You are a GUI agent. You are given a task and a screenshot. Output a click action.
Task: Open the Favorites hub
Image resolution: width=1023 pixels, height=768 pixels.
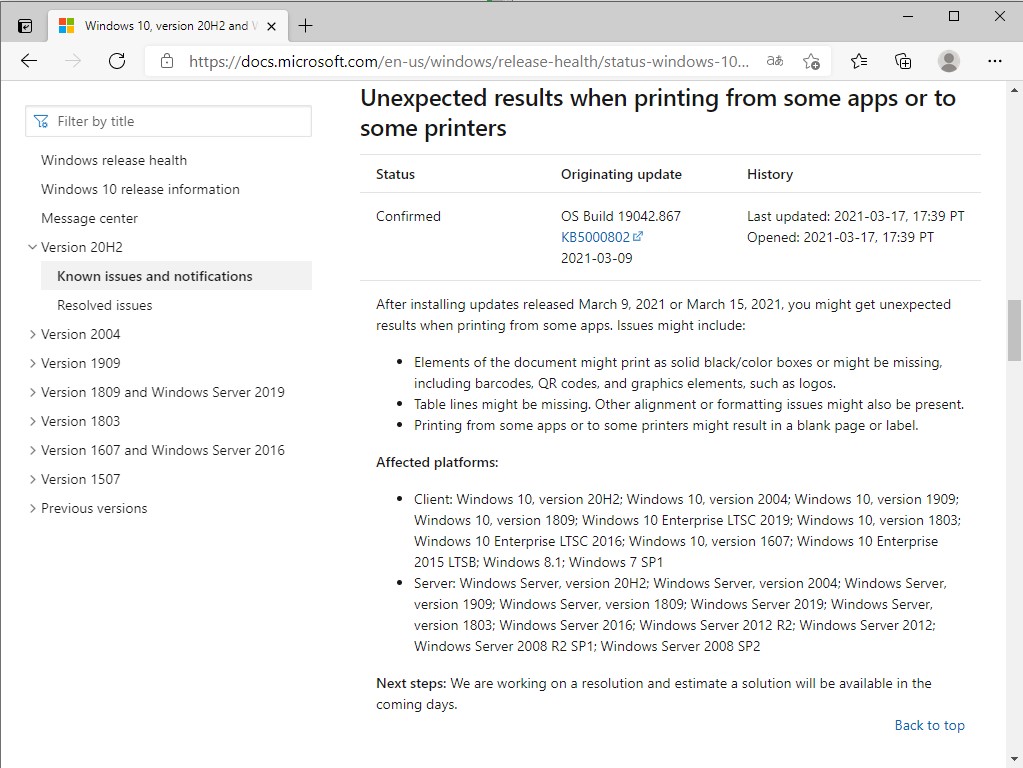(x=858, y=61)
